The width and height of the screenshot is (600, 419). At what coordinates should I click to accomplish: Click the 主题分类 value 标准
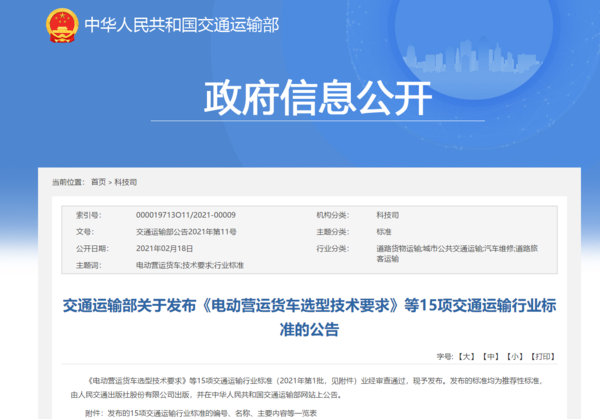(x=382, y=231)
